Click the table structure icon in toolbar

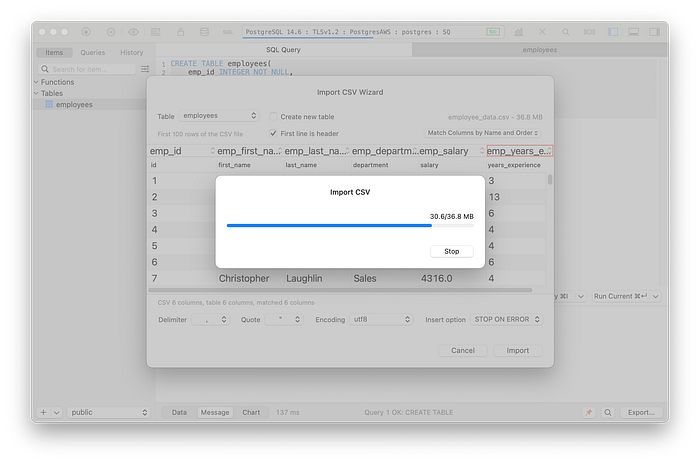(x=156, y=32)
